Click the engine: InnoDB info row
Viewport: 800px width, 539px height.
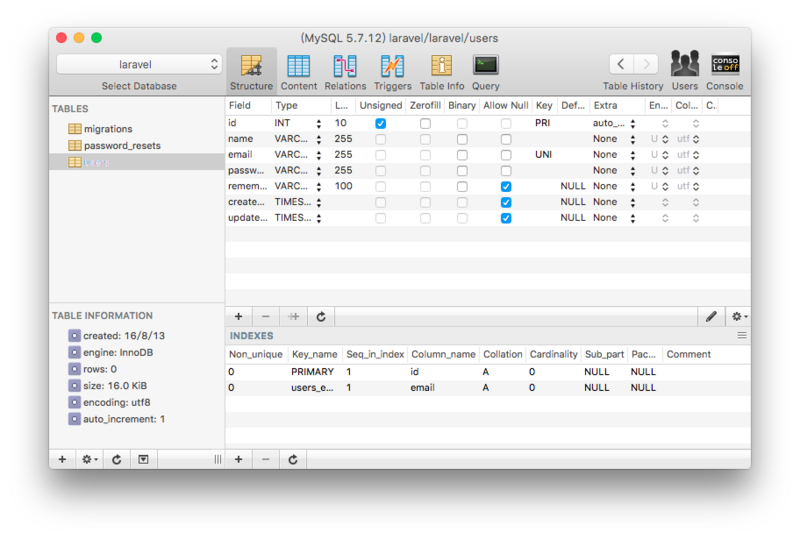(x=111, y=352)
